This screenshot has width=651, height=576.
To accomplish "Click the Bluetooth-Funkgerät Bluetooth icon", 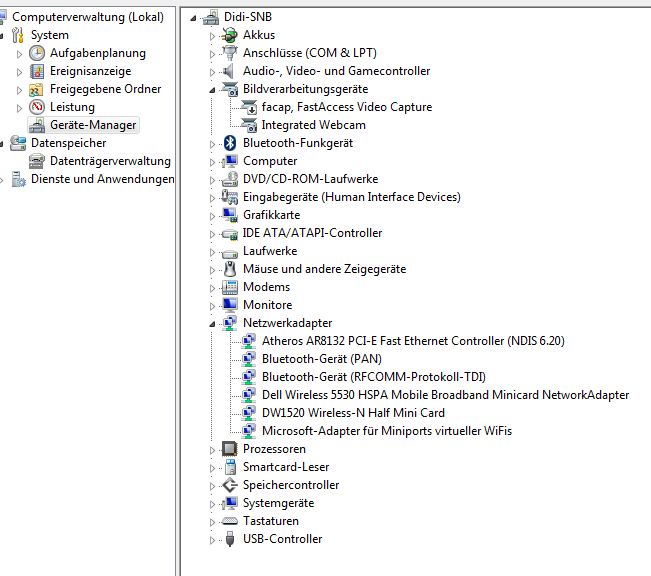I will tap(229, 143).
